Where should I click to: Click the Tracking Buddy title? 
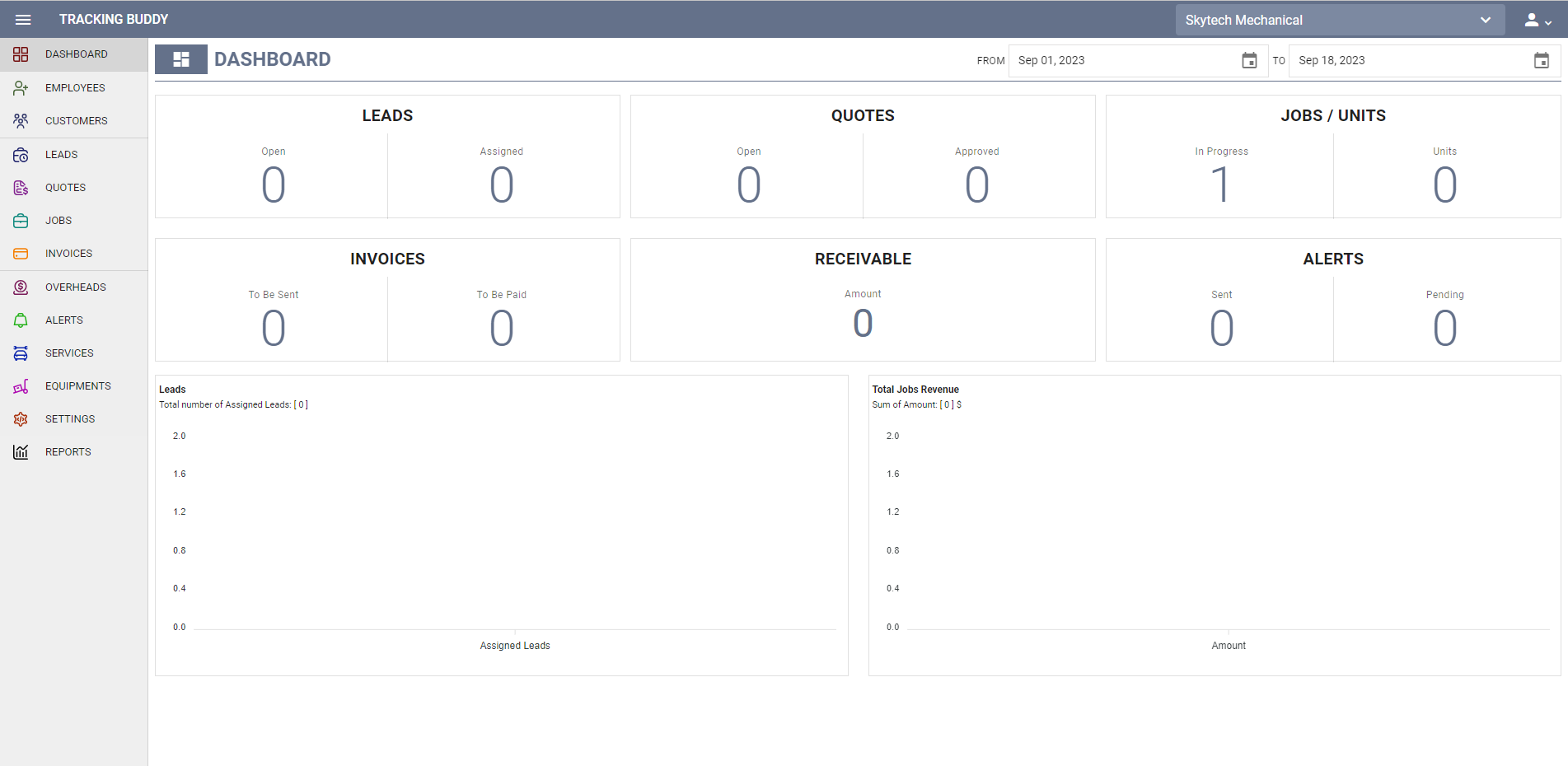[x=114, y=20]
